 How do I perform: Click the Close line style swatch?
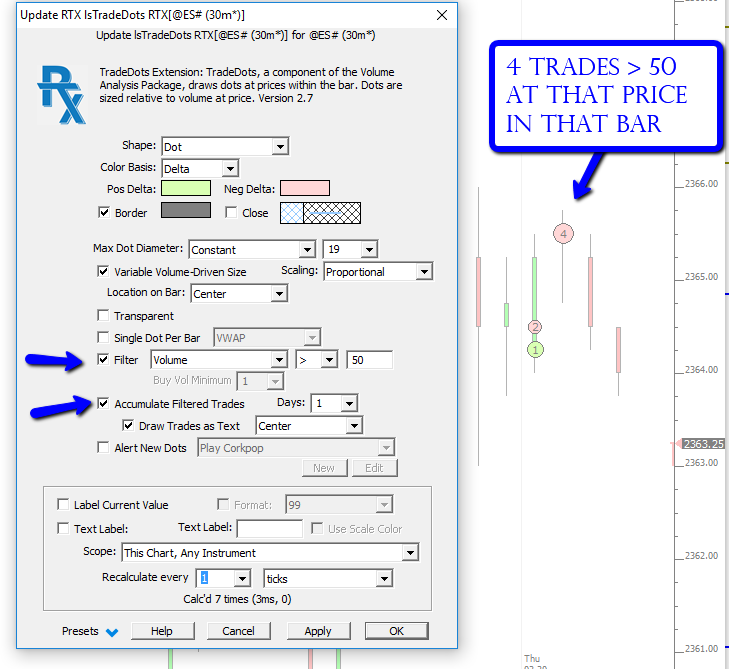pos(320,213)
